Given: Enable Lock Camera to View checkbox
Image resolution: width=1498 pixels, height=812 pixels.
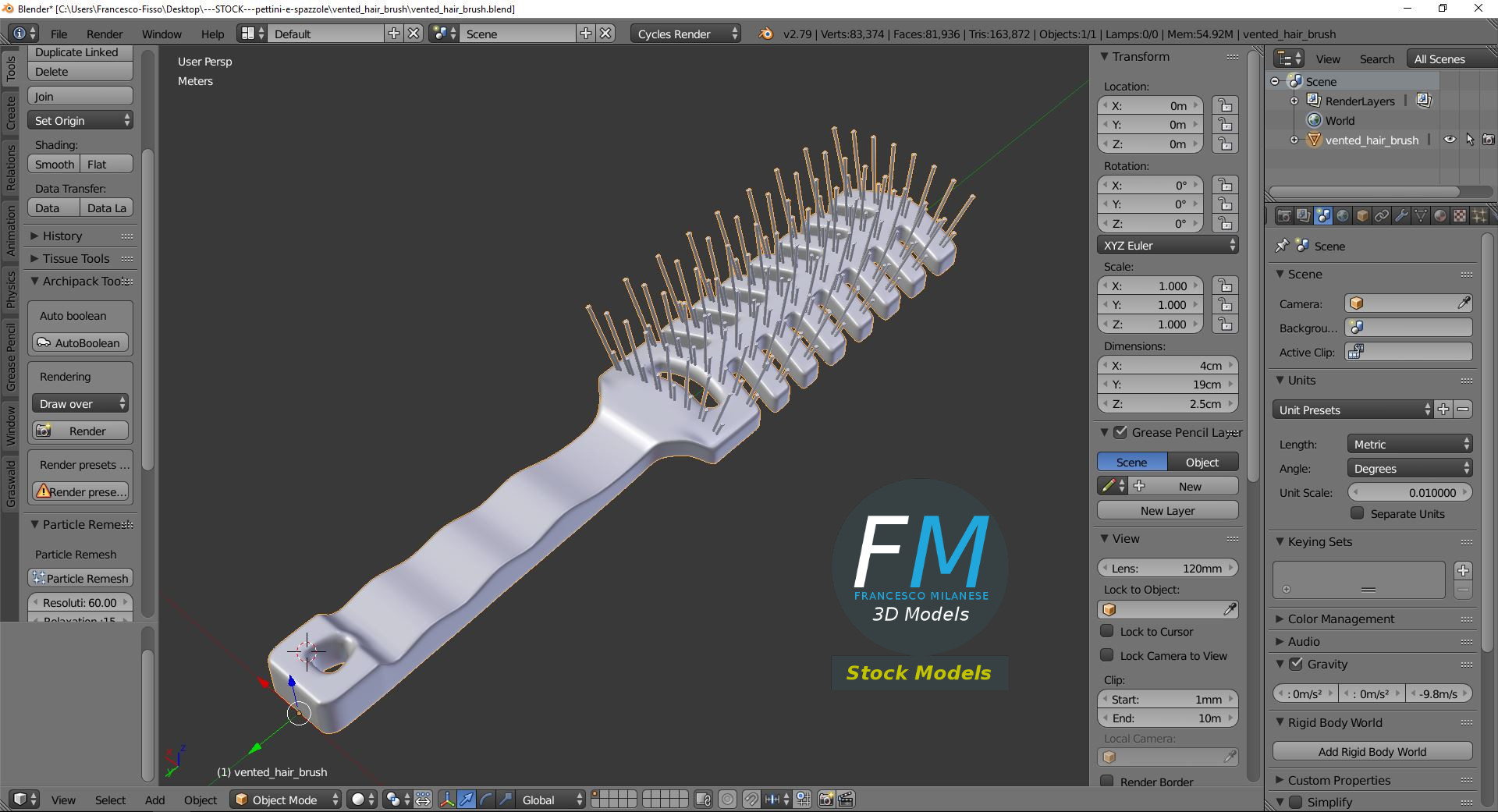Looking at the screenshot, I should 1107,655.
